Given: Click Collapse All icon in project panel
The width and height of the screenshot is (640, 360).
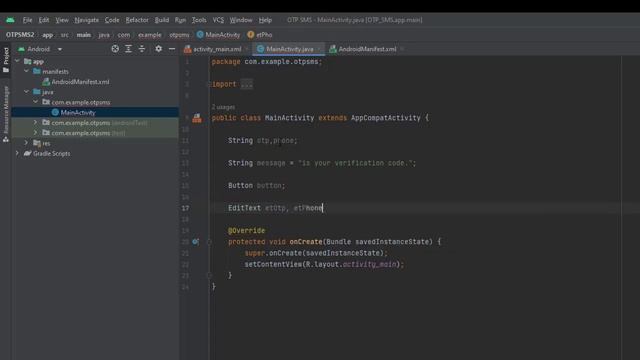Looking at the screenshot, I should point(142,49).
